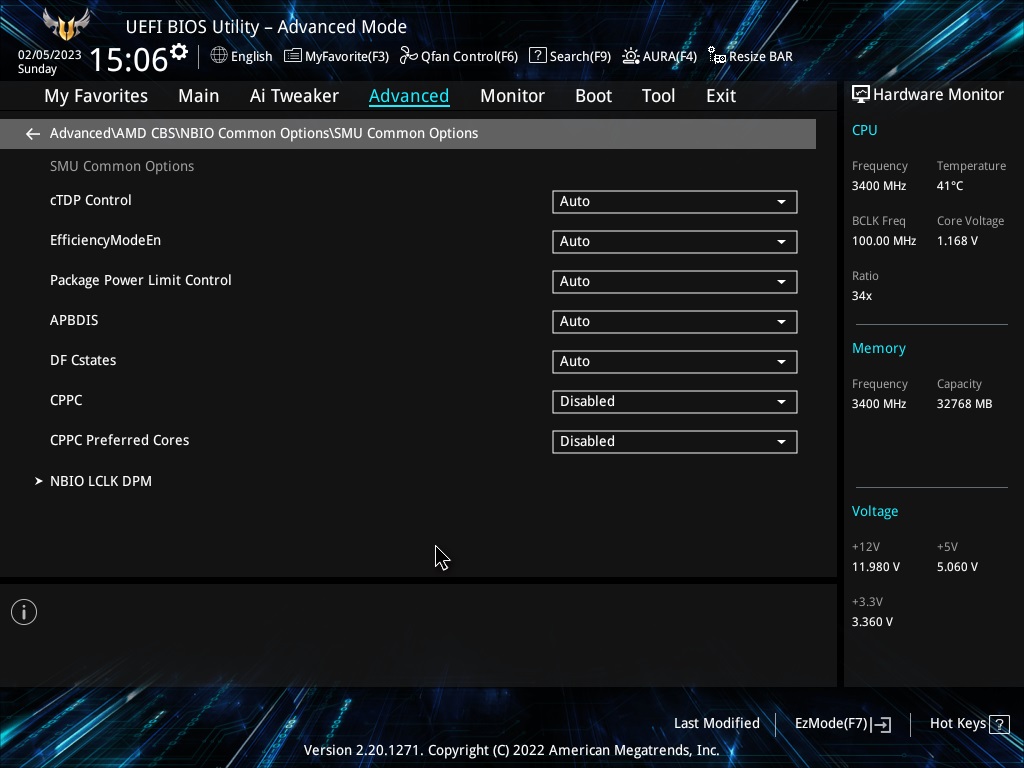Viewport: 1024px width, 768px height.
Task: Click the globe language icon
Action: 219,56
